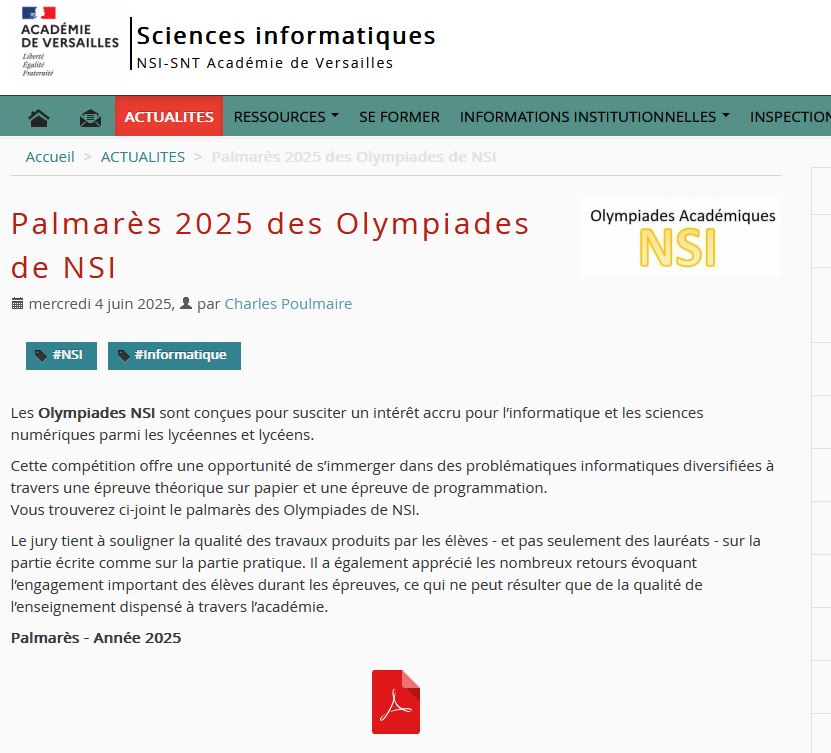Screen dimensions: 831x753
Task: Follow the ACTUALITES breadcrumb link
Action: [x=143, y=157]
